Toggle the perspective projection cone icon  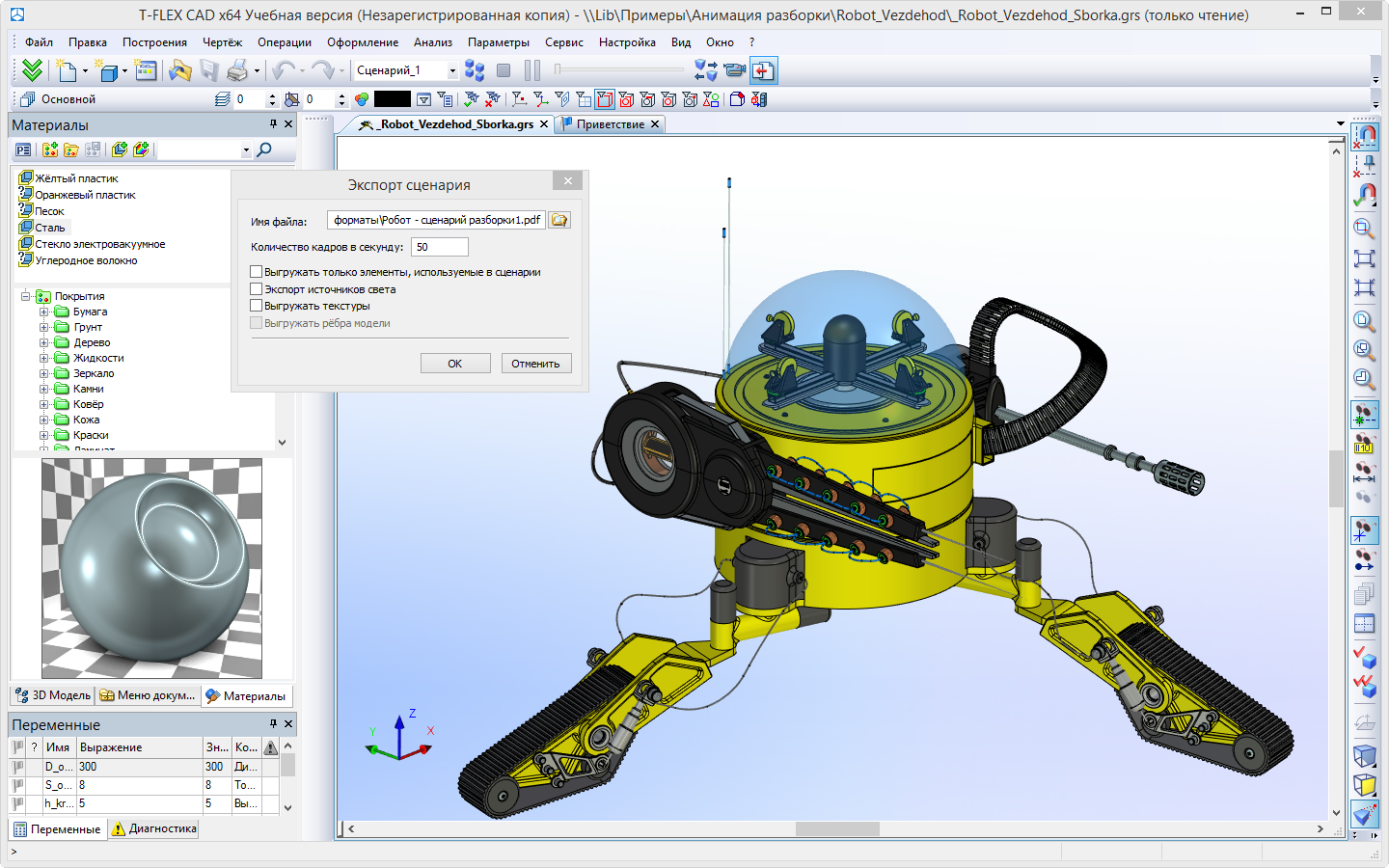[x=1364, y=815]
